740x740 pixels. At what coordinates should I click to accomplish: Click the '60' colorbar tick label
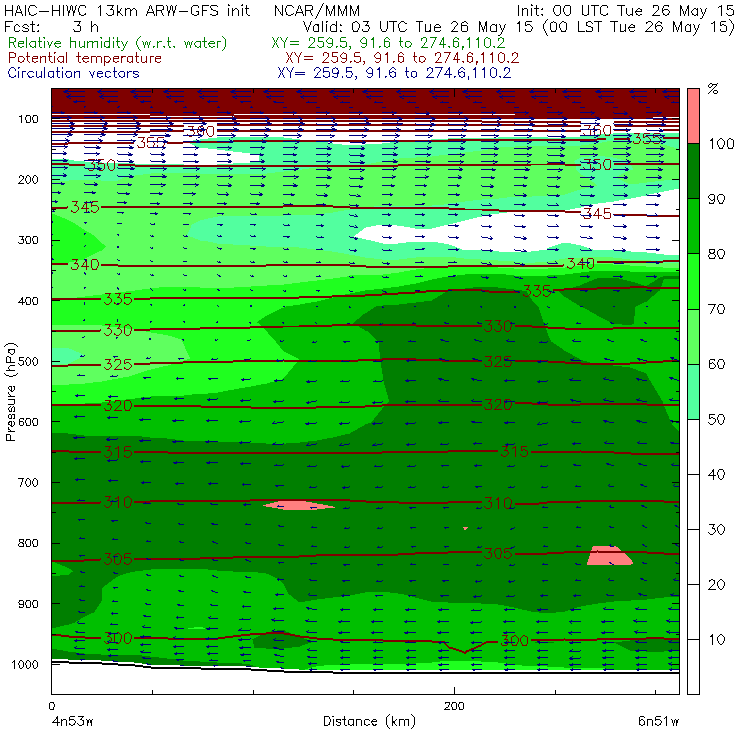716,364
